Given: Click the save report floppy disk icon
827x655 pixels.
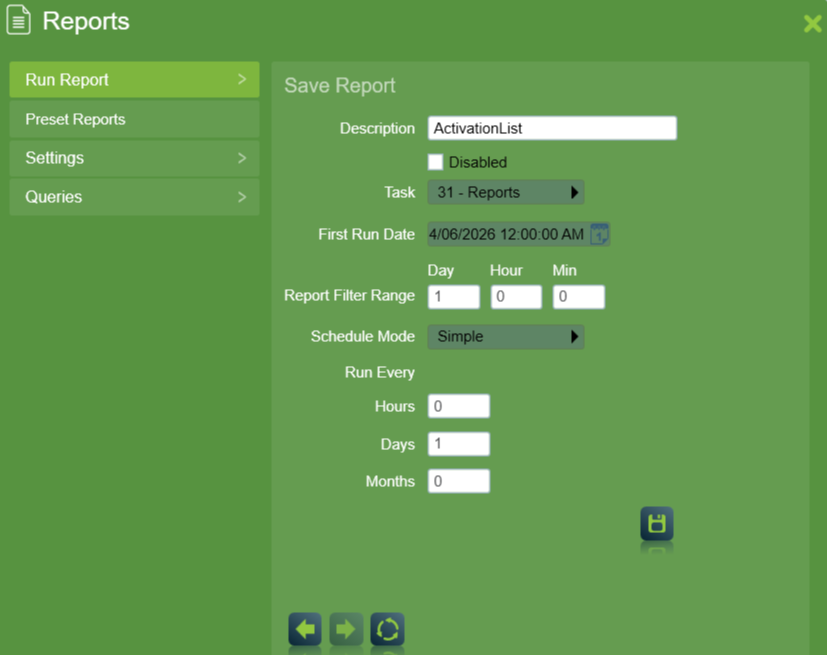Looking at the screenshot, I should (657, 524).
